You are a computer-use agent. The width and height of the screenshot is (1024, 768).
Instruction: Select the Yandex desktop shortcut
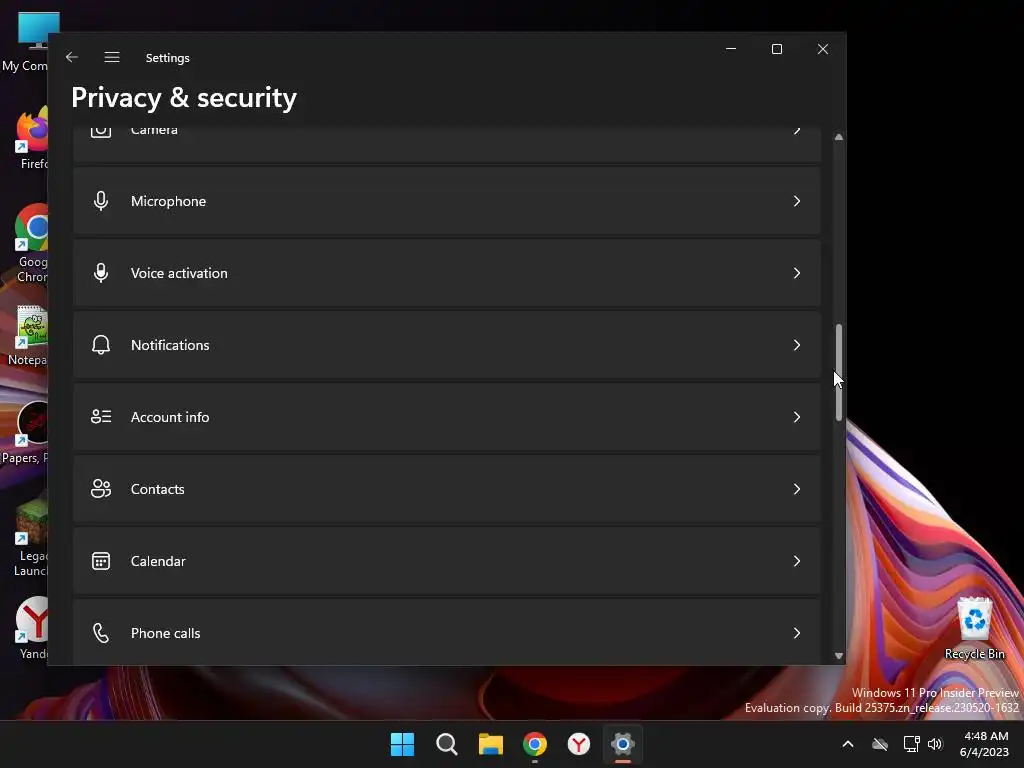point(33,628)
